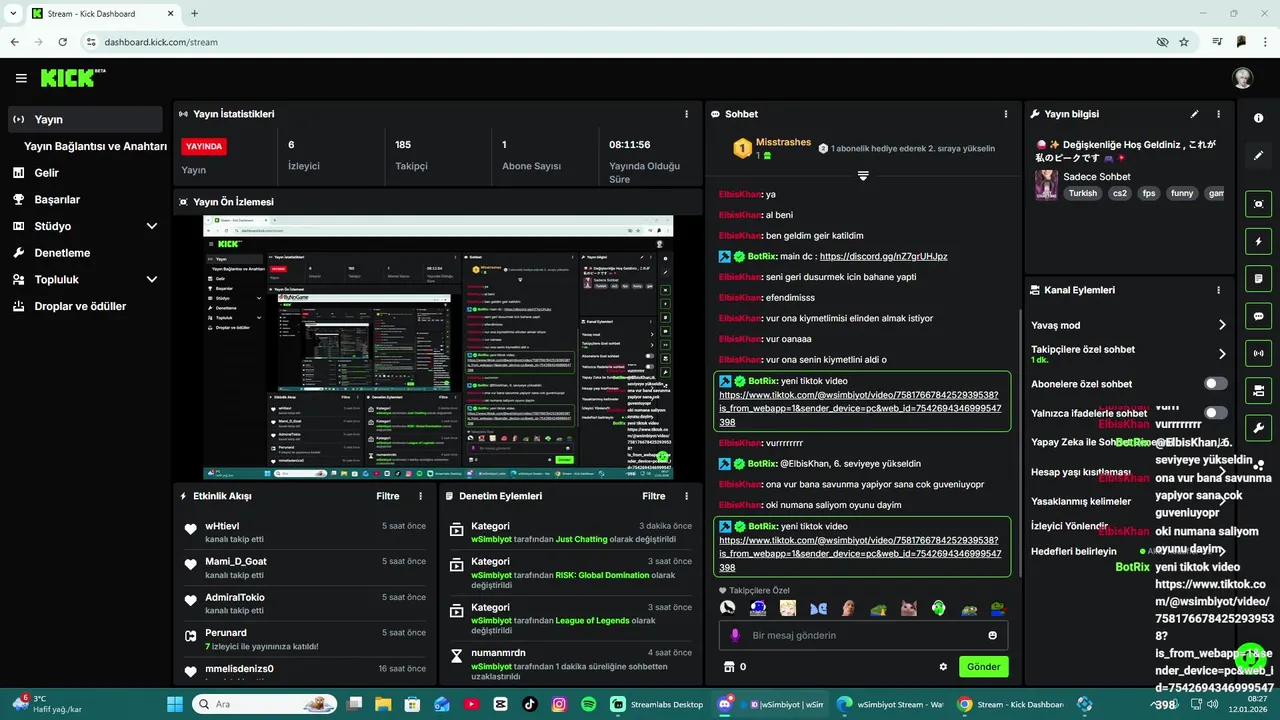Toggle the chat bubble widget in right rail
Screen dimensions: 1280x720
pyautogui.click(x=1258, y=316)
